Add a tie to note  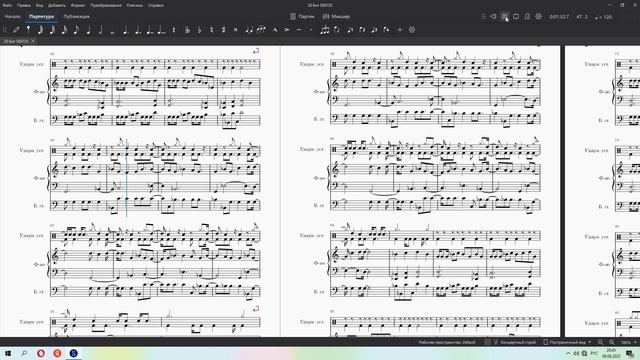click(249, 29)
